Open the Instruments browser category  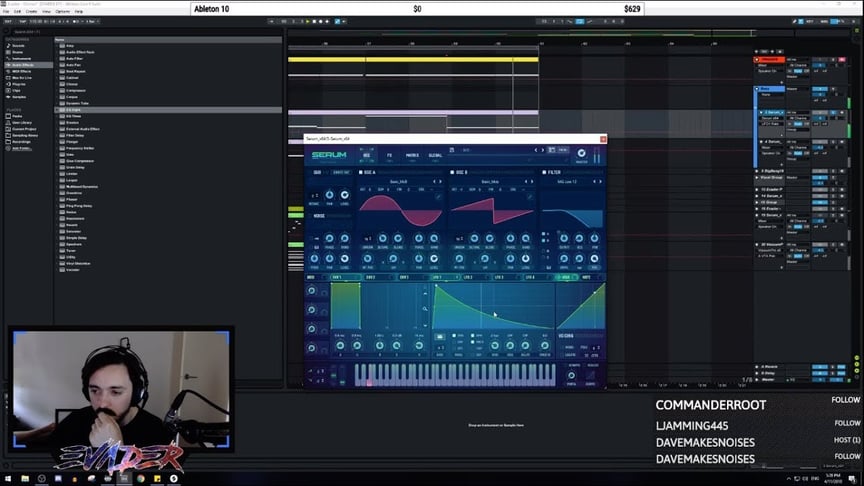[x=21, y=58]
